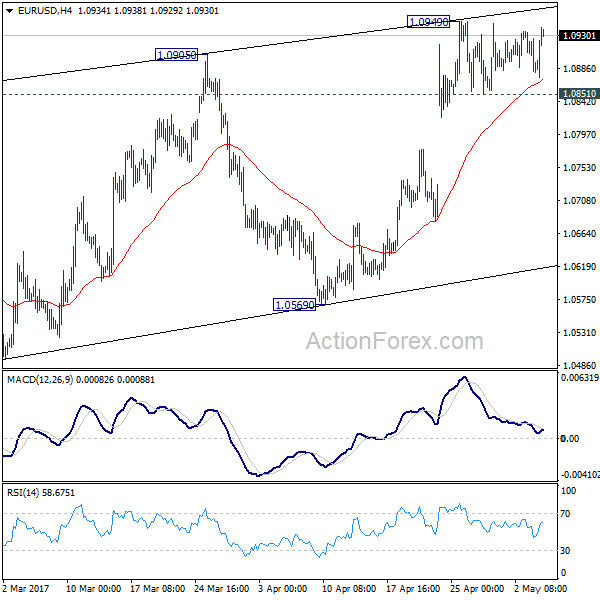Click the 1.07530 price axis value
The image size is (600, 600).
point(579,167)
